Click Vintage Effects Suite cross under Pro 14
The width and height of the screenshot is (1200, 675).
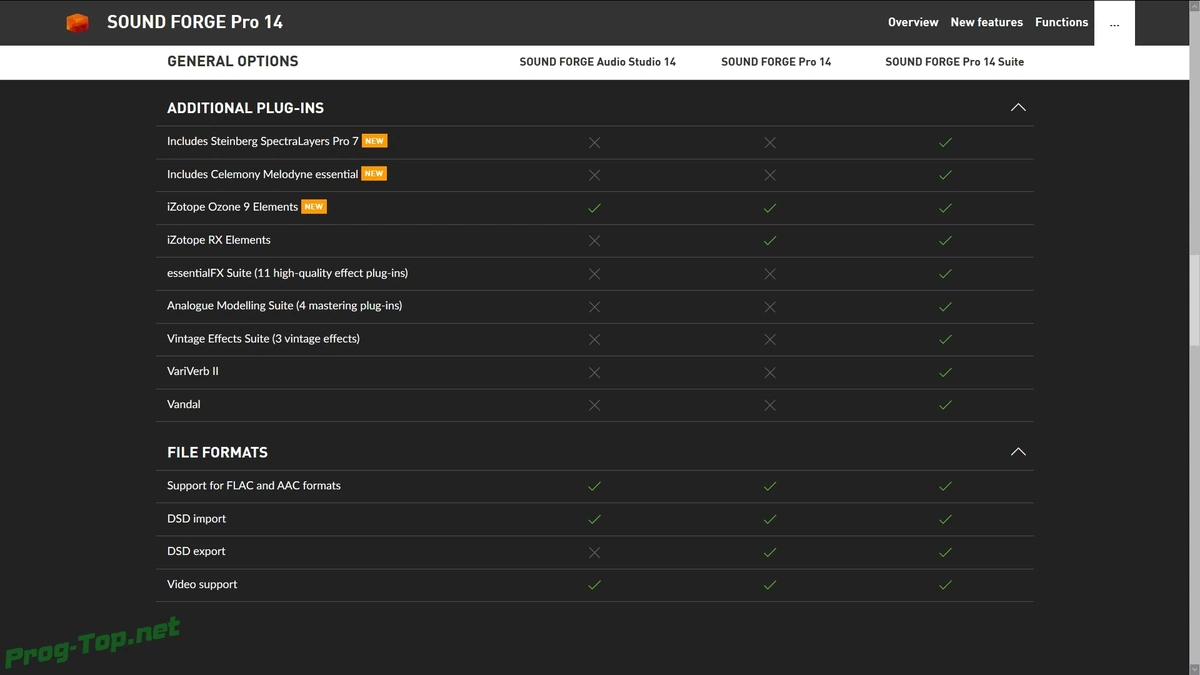[x=770, y=340]
